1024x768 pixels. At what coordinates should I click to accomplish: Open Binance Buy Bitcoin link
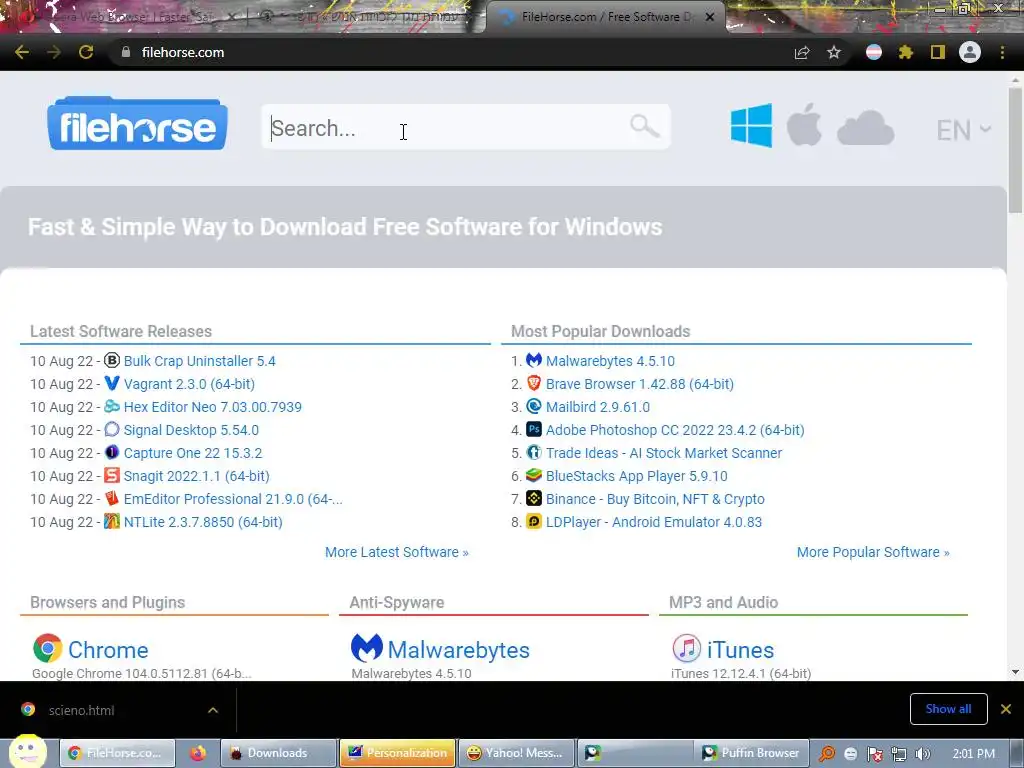pyautogui.click(x=655, y=499)
